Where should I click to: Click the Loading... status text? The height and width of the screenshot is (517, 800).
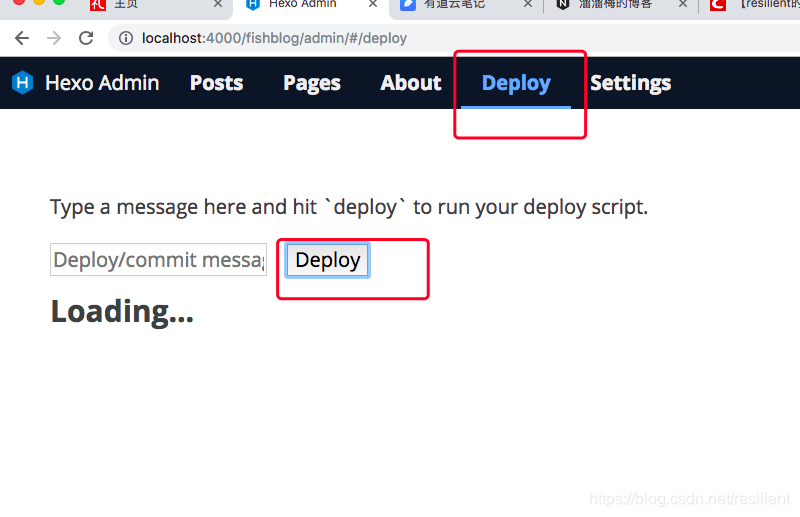click(x=122, y=311)
